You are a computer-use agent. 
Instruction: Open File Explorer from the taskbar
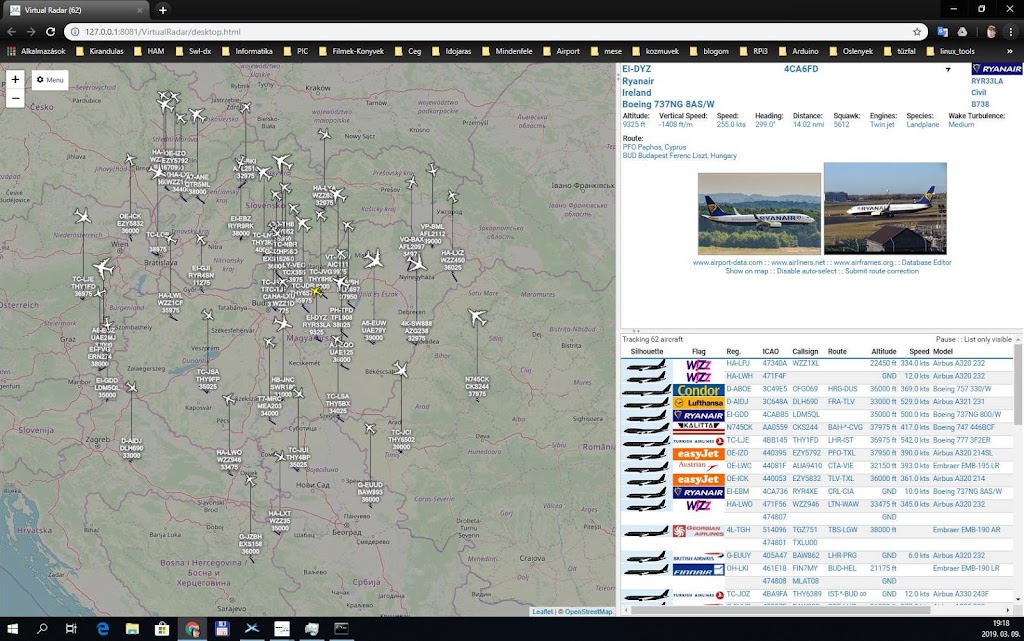(131, 629)
